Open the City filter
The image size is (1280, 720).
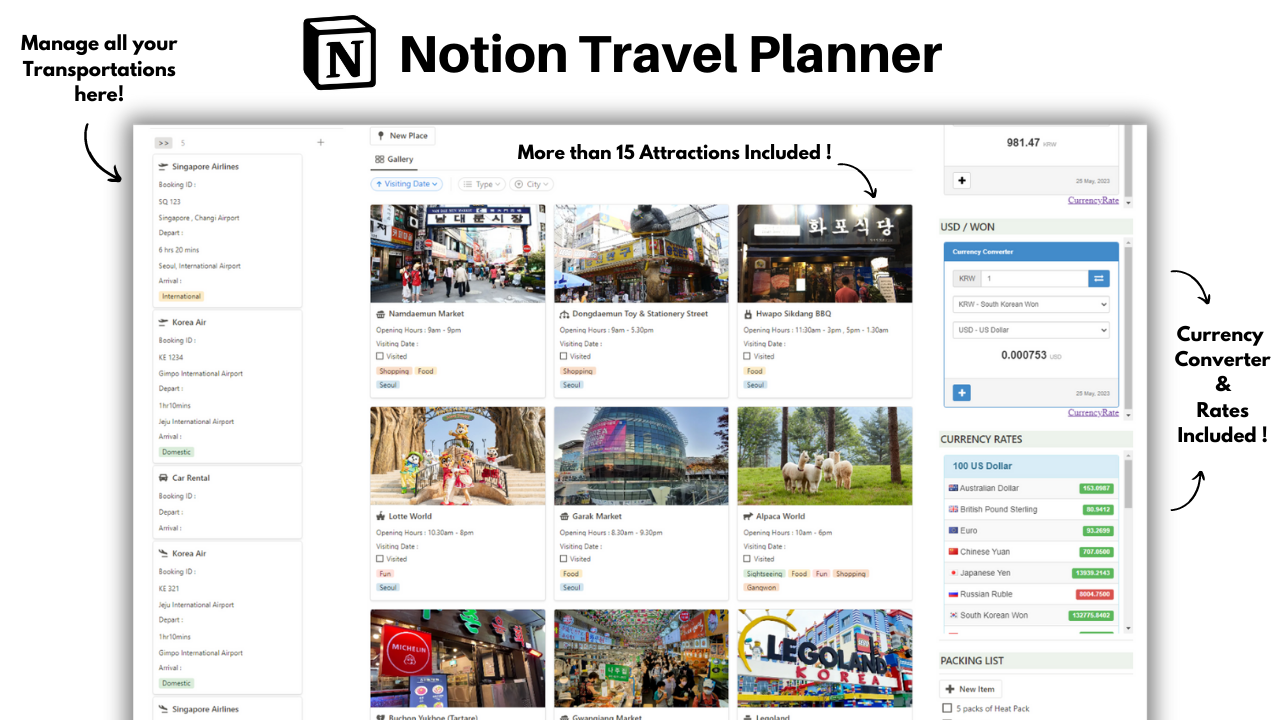(x=531, y=183)
